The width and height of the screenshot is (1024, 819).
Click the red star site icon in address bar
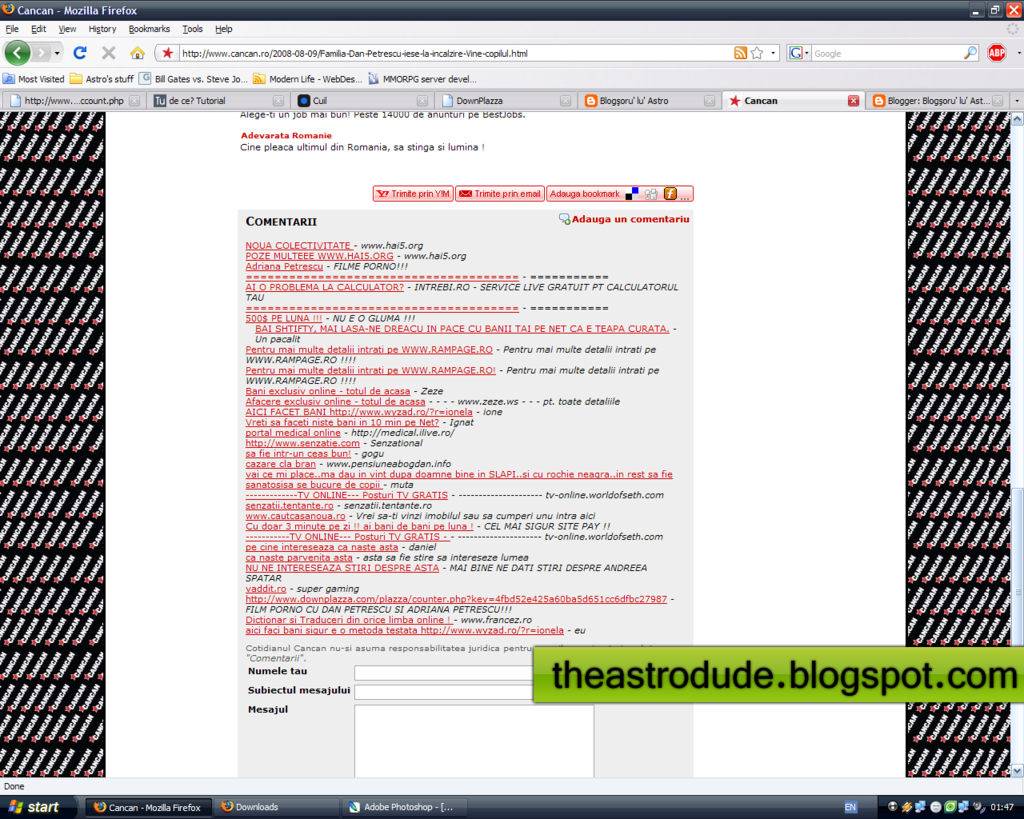tap(167, 54)
